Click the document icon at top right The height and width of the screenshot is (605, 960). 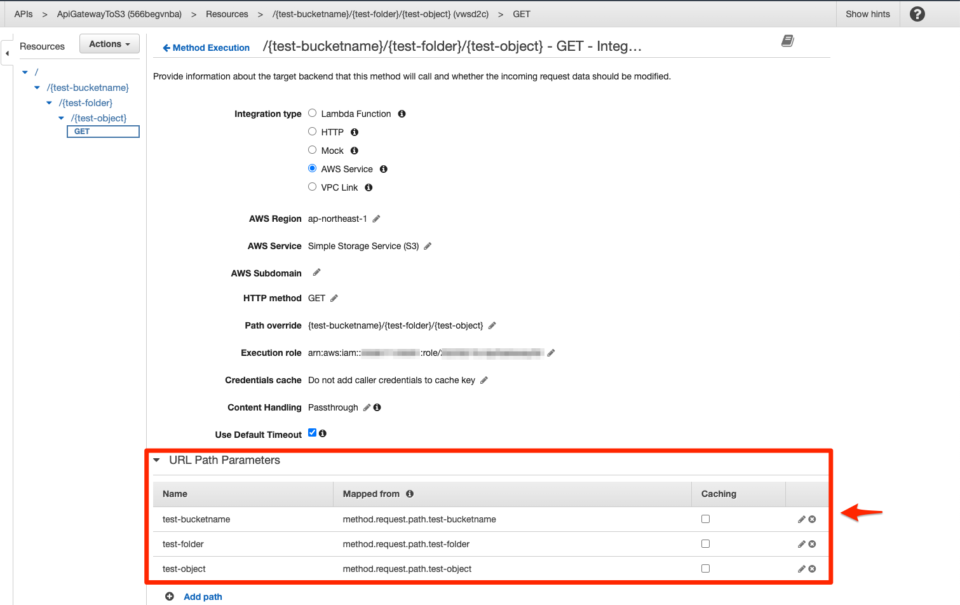(788, 38)
